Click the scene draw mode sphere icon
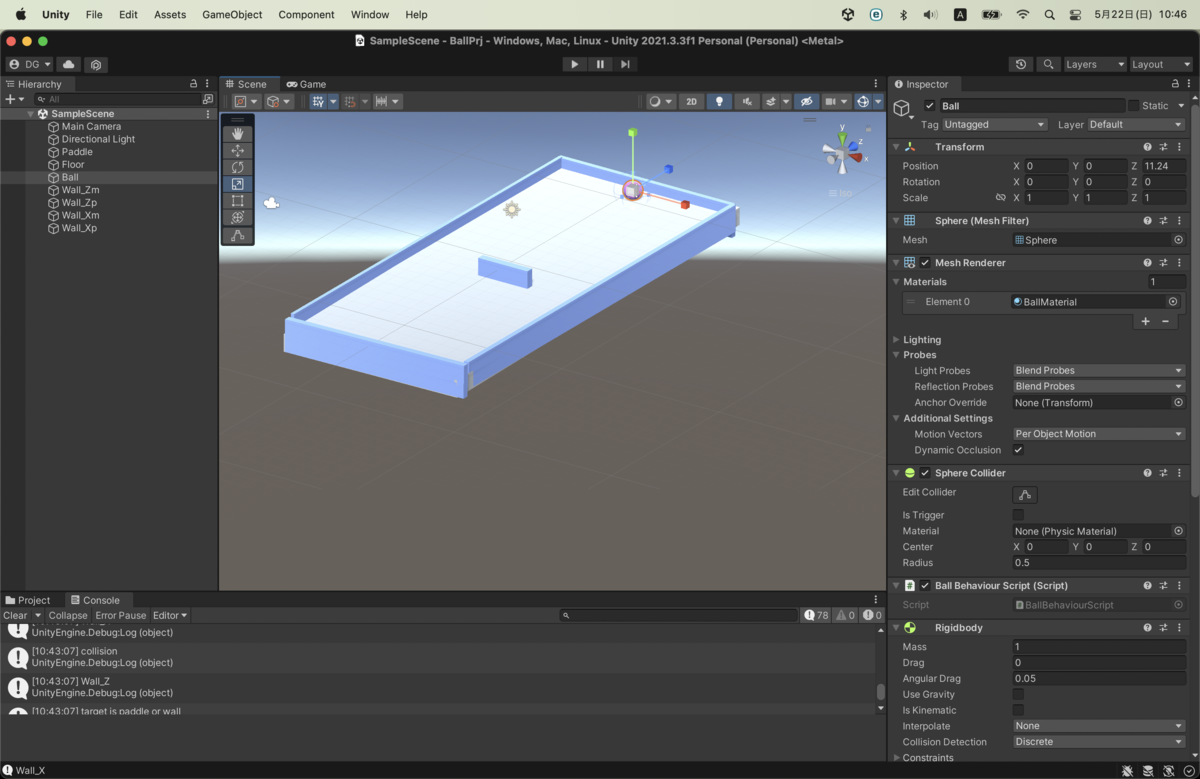This screenshot has height=779, width=1200. tap(655, 101)
